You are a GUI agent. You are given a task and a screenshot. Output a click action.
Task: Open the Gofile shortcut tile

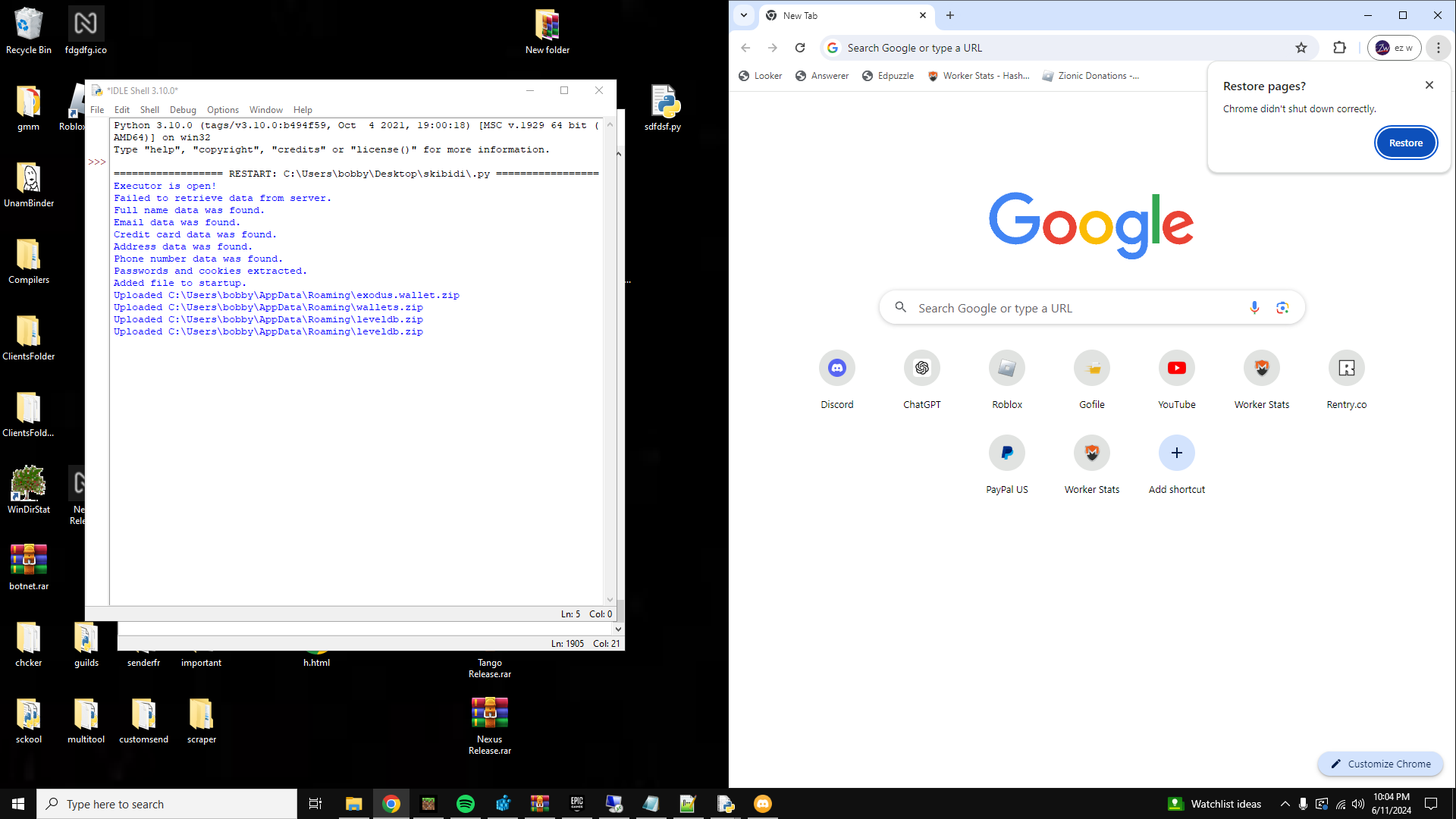[x=1091, y=369]
